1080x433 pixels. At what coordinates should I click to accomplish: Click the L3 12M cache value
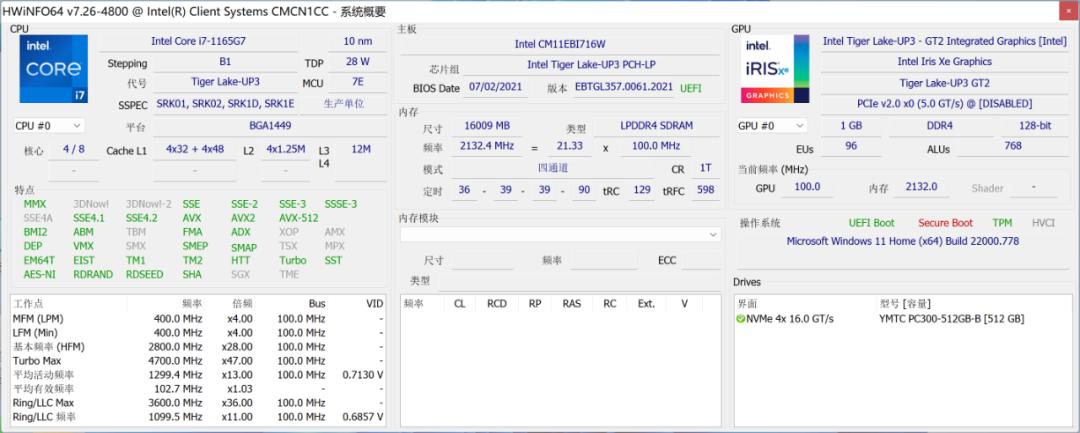coord(361,149)
